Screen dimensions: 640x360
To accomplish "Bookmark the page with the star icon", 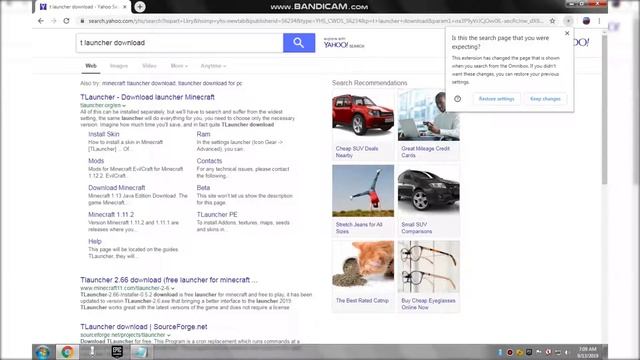I will point(552,21).
